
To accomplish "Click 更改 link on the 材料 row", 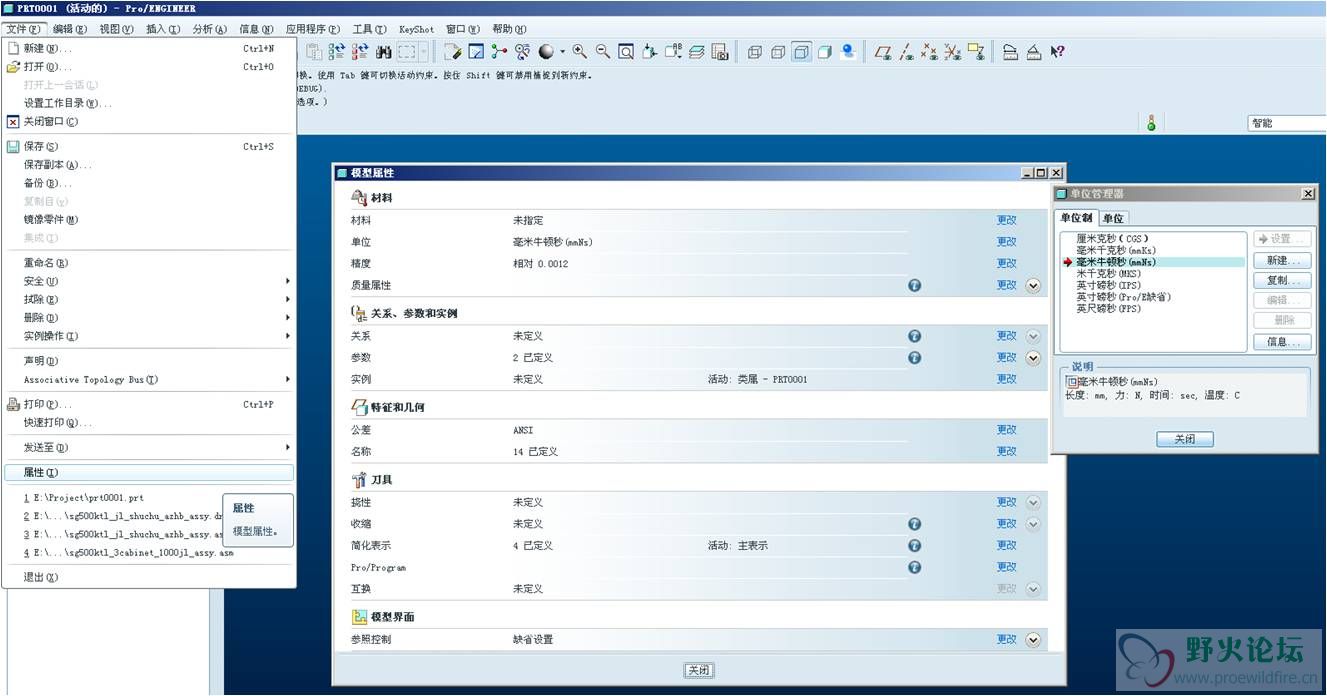I will pos(1006,220).
